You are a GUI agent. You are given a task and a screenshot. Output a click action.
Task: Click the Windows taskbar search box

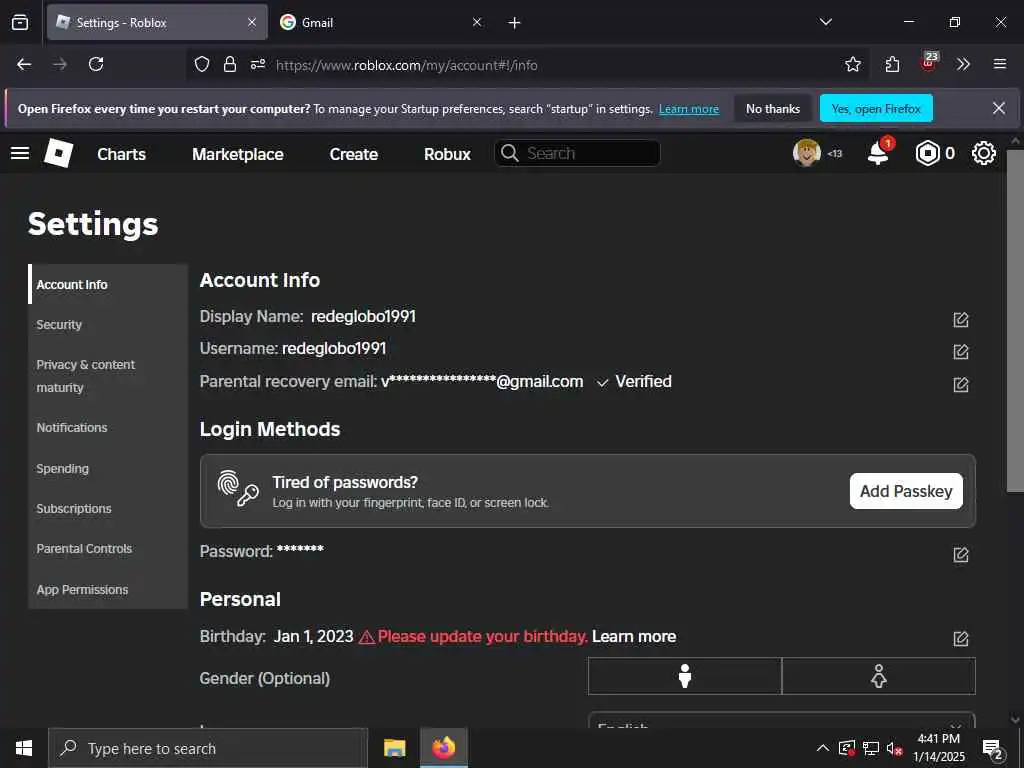(208, 748)
